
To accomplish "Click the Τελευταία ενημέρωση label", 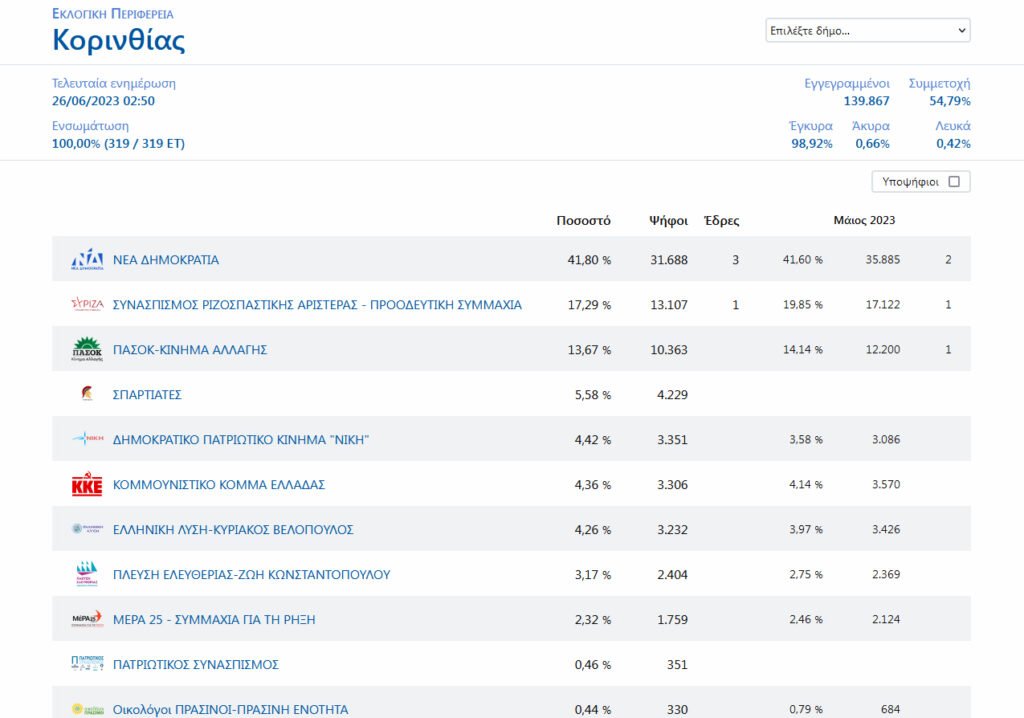I will tap(114, 84).
